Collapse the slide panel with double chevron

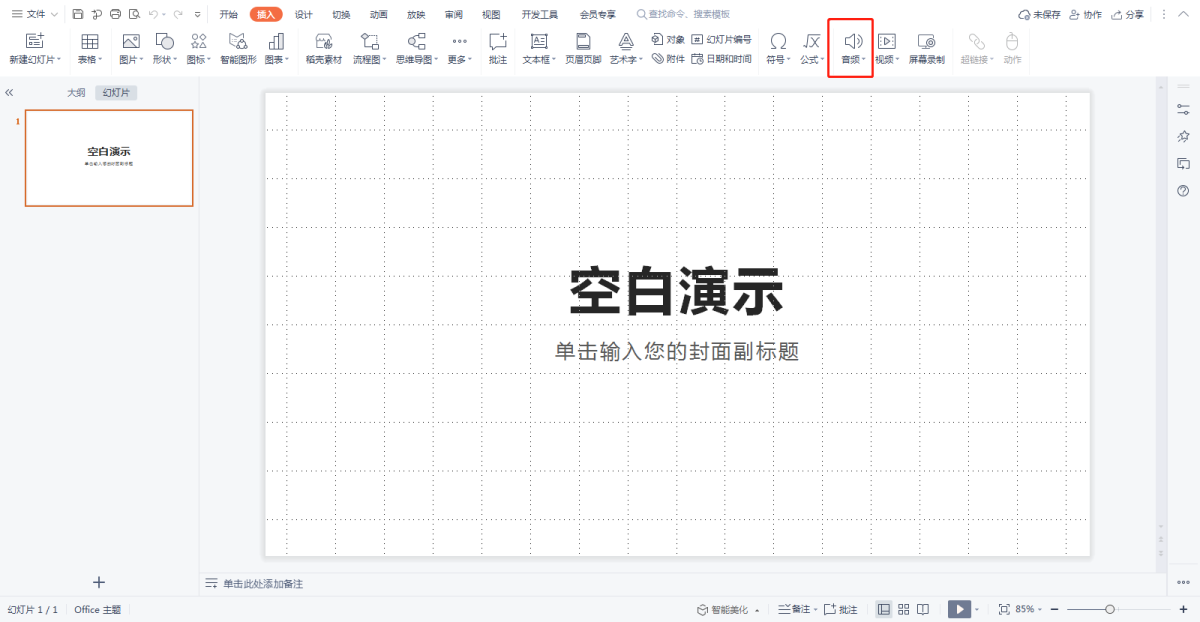click(9, 92)
